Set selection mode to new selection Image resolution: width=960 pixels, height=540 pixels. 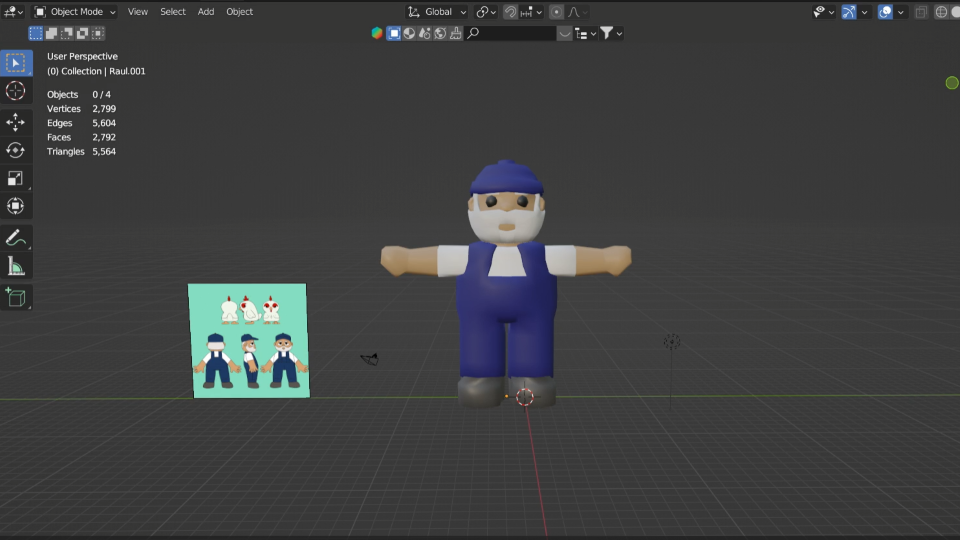click(x=36, y=33)
